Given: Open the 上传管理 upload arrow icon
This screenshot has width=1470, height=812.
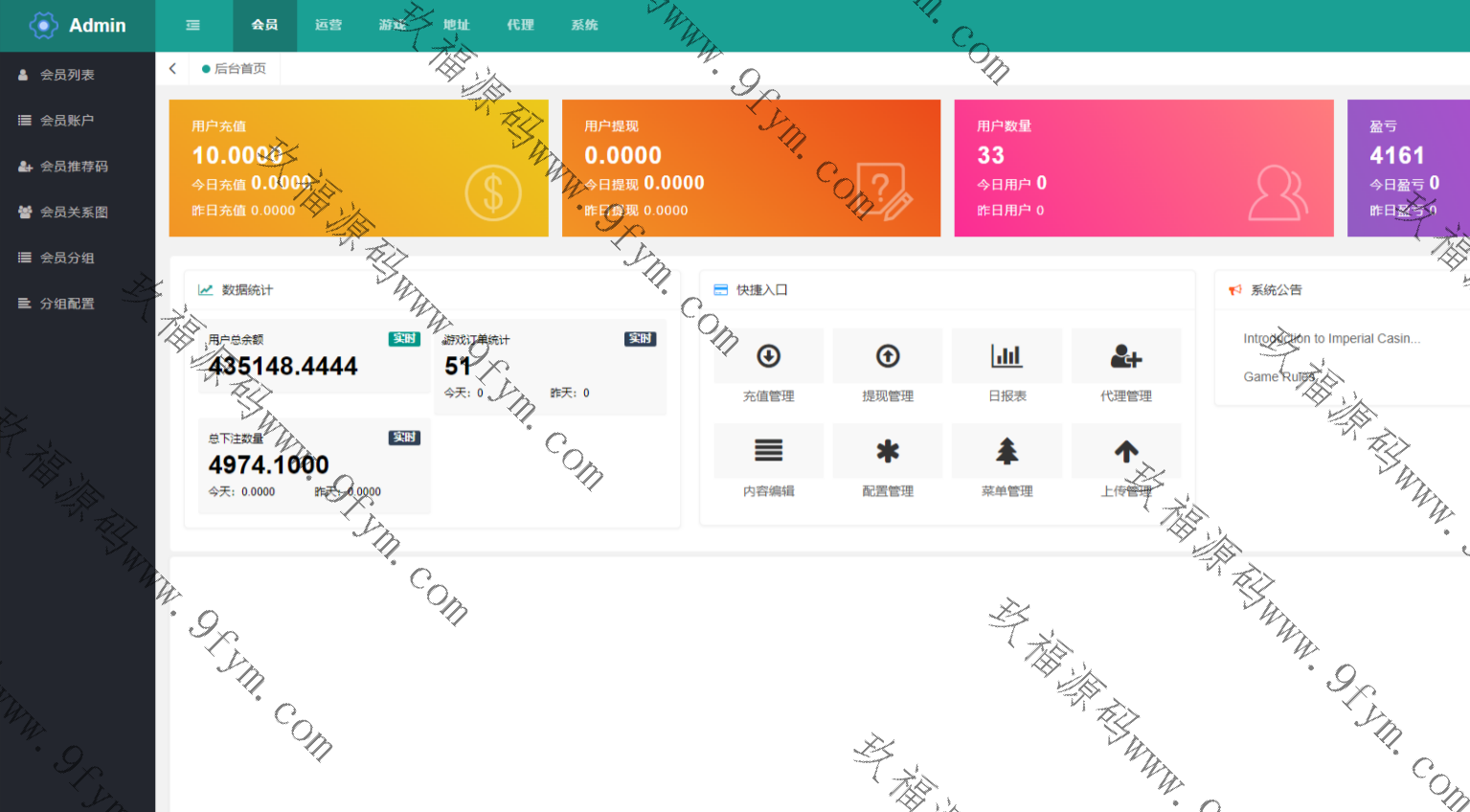Looking at the screenshot, I should point(1125,452).
